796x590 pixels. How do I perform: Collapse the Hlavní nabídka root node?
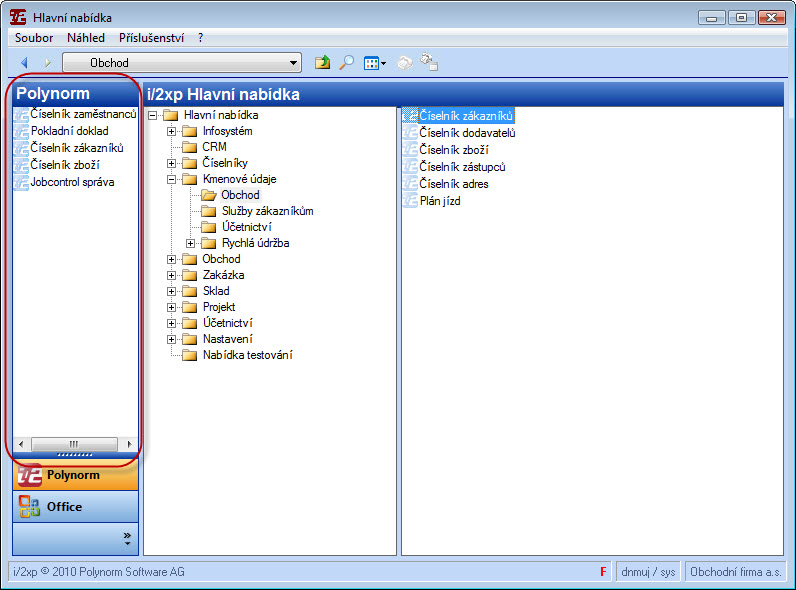(153, 116)
